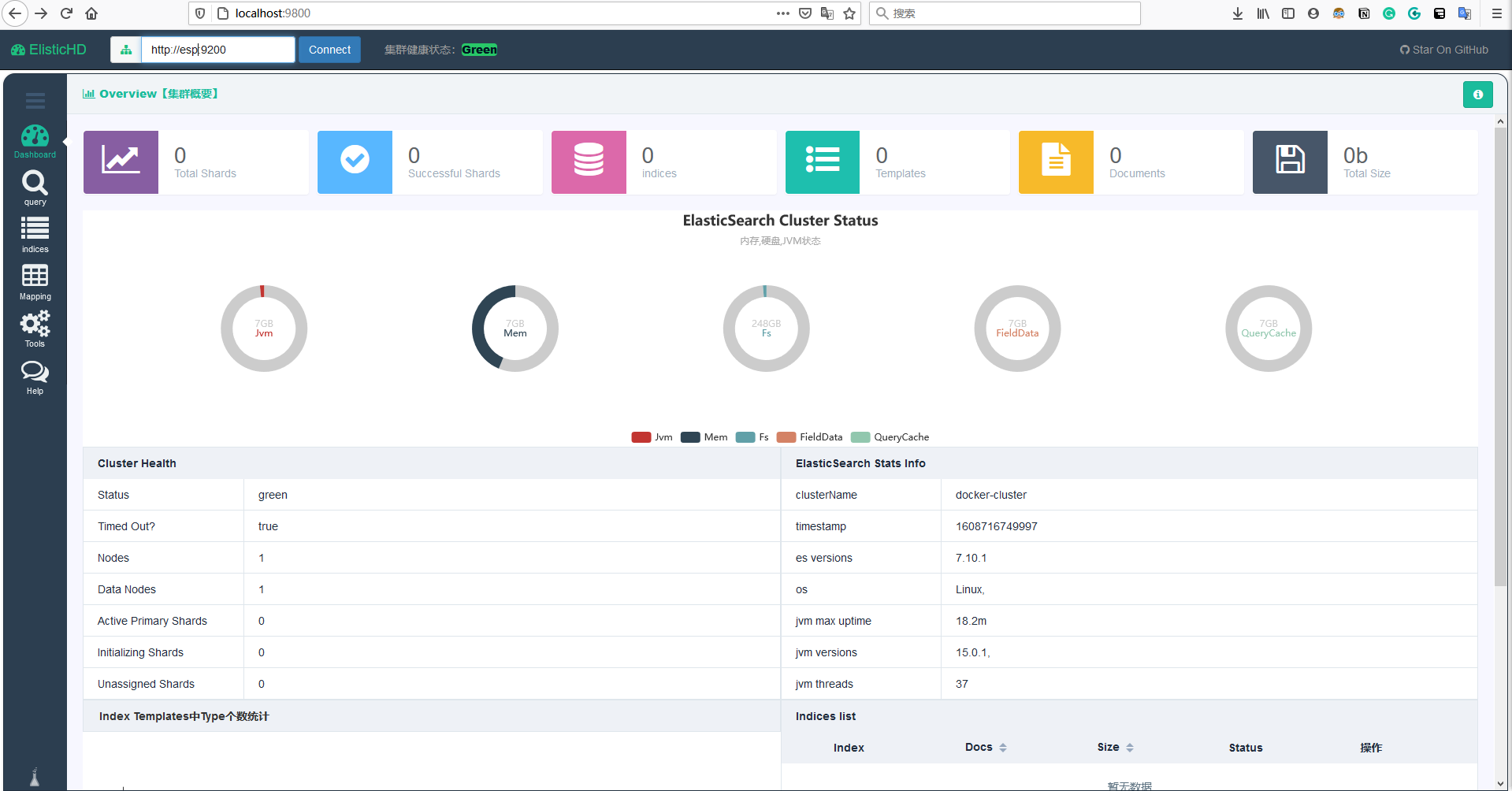Click the Successful Shards checkmark icon
This screenshot has height=791, width=1512.
355,162
